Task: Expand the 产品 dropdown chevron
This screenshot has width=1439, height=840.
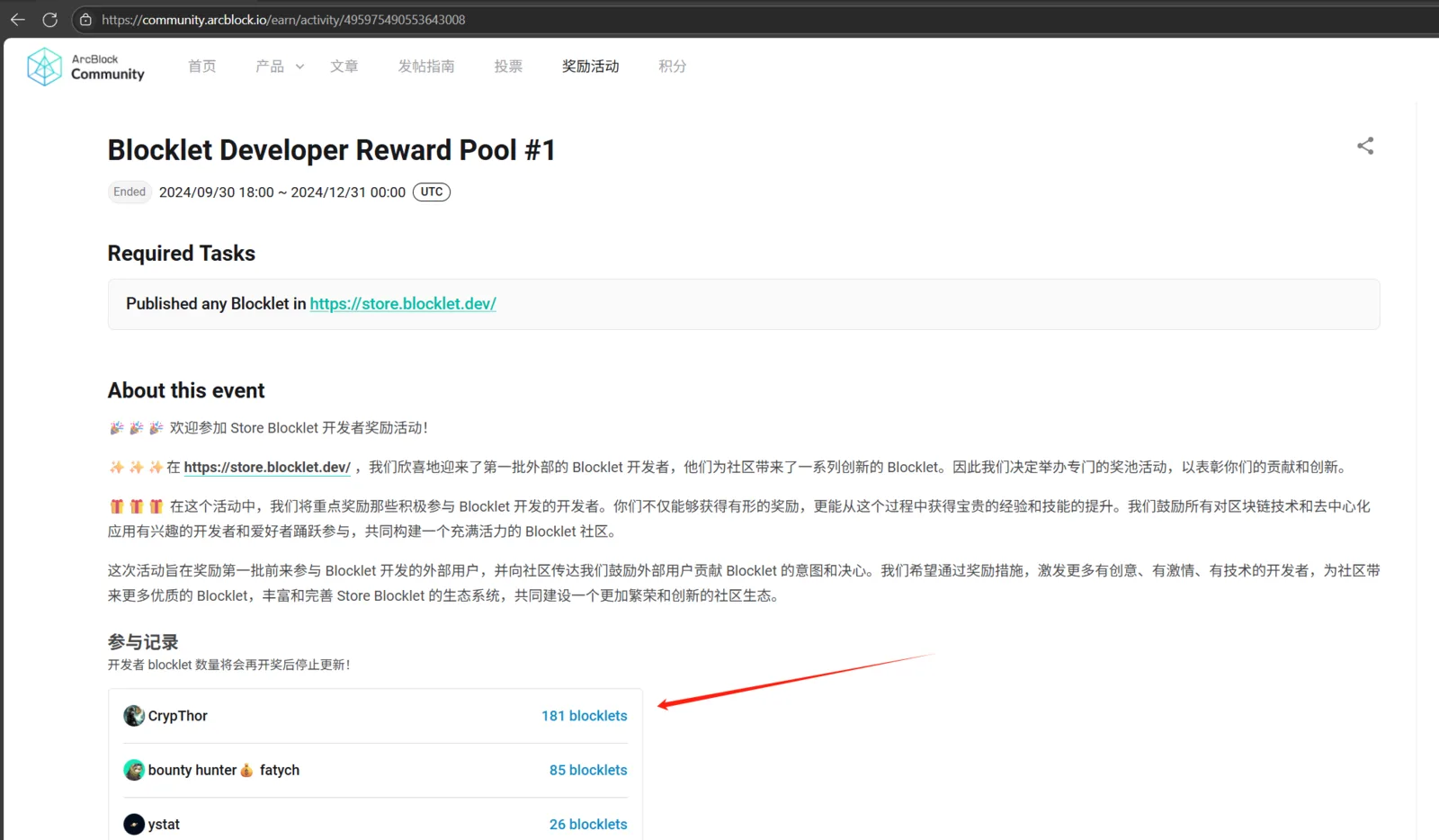Action: pos(299,67)
